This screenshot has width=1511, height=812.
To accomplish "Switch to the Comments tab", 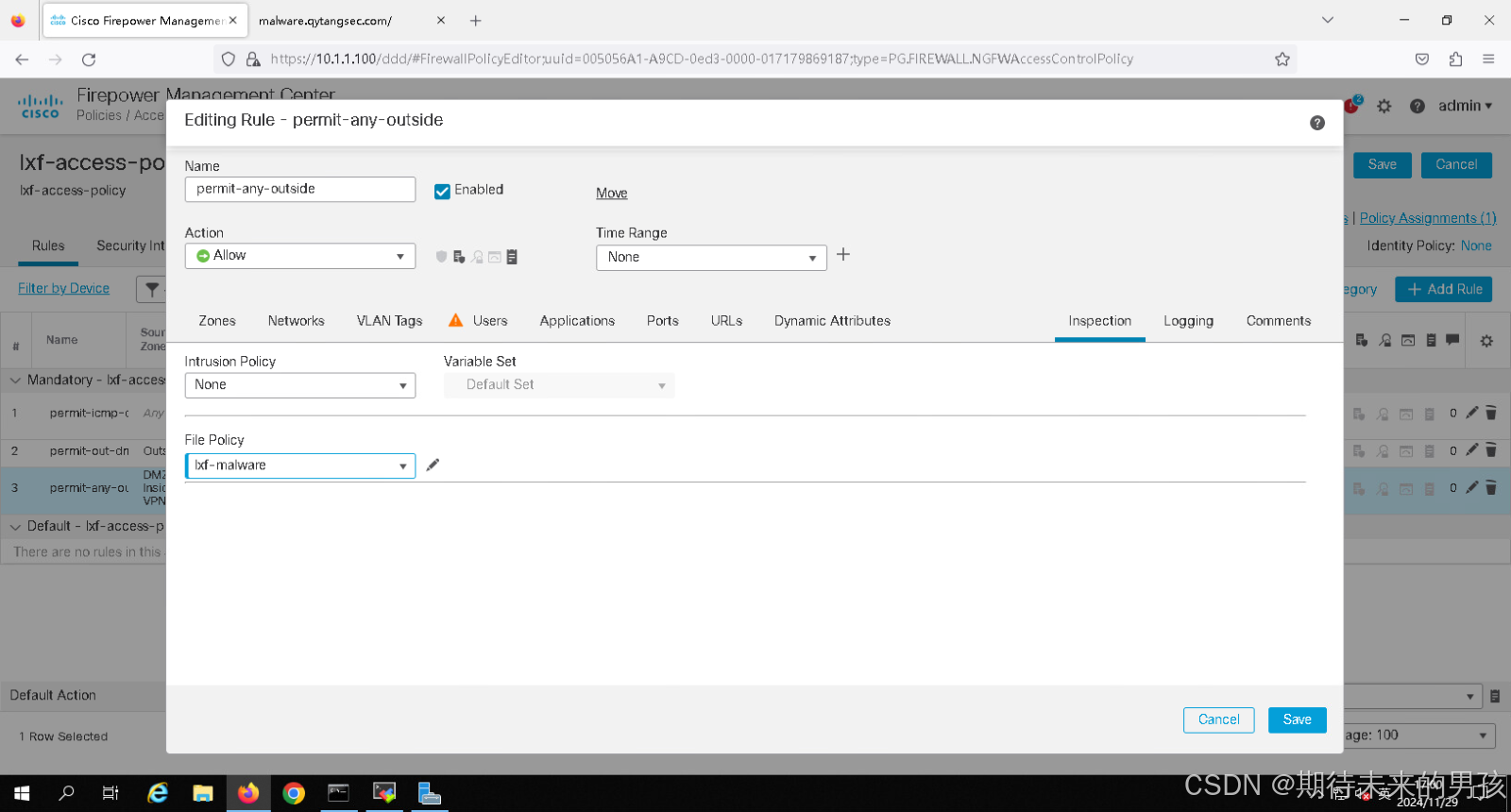I will click(x=1279, y=321).
